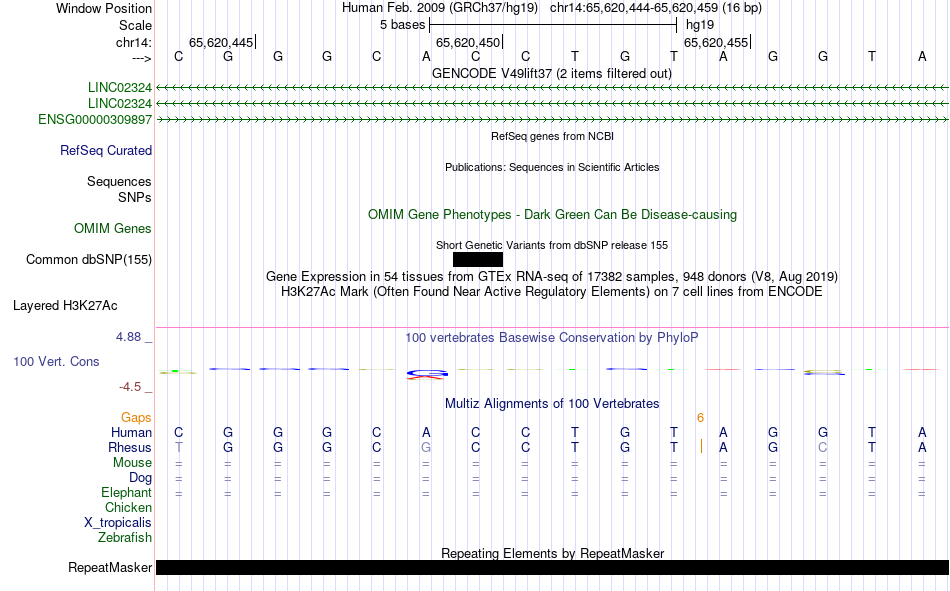The height and width of the screenshot is (591, 950).
Task: Click the 4.88 conservation scale value
Action: coord(128,337)
